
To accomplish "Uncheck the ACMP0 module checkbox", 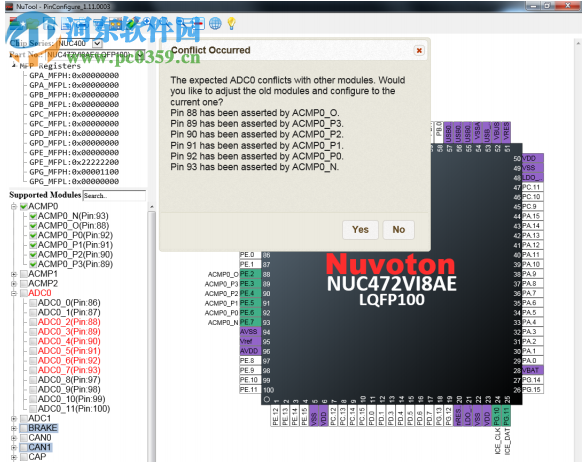I will click(x=24, y=206).
